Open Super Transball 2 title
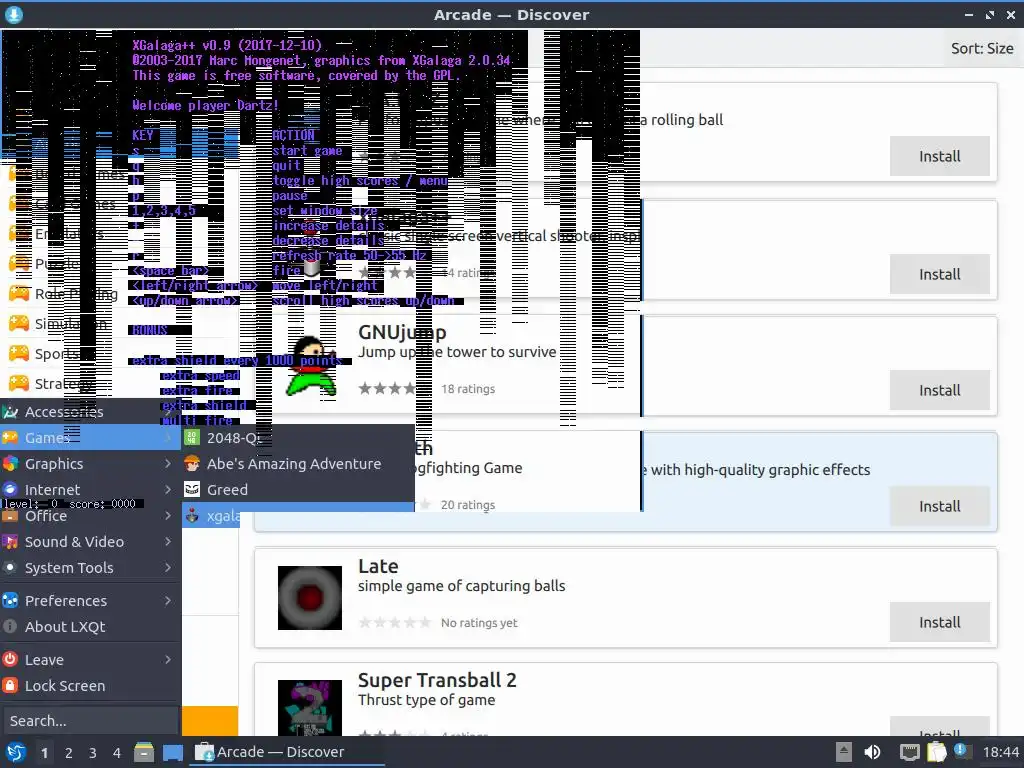 (x=437, y=680)
